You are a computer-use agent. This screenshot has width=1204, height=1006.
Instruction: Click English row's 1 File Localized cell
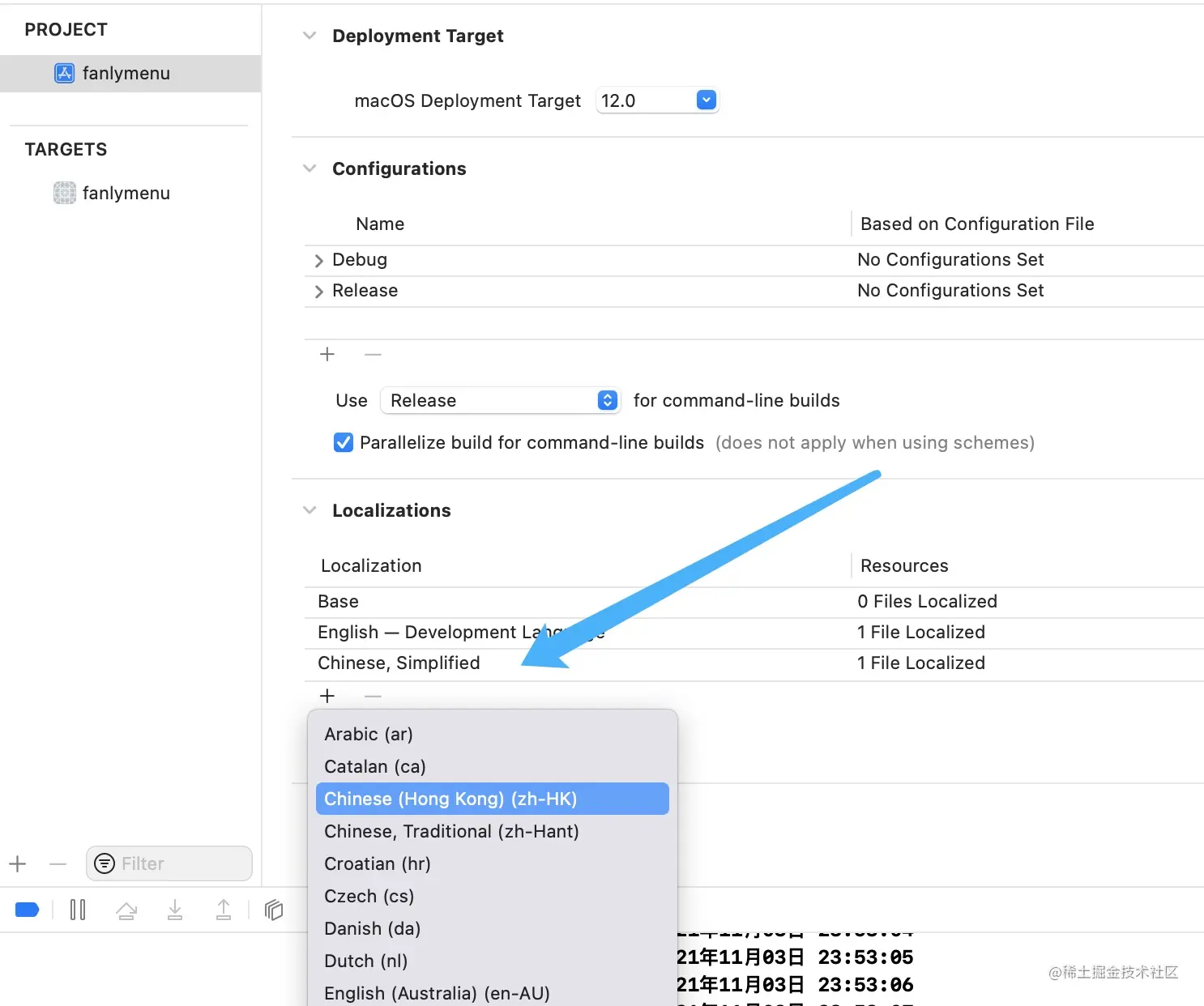[921, 633]
